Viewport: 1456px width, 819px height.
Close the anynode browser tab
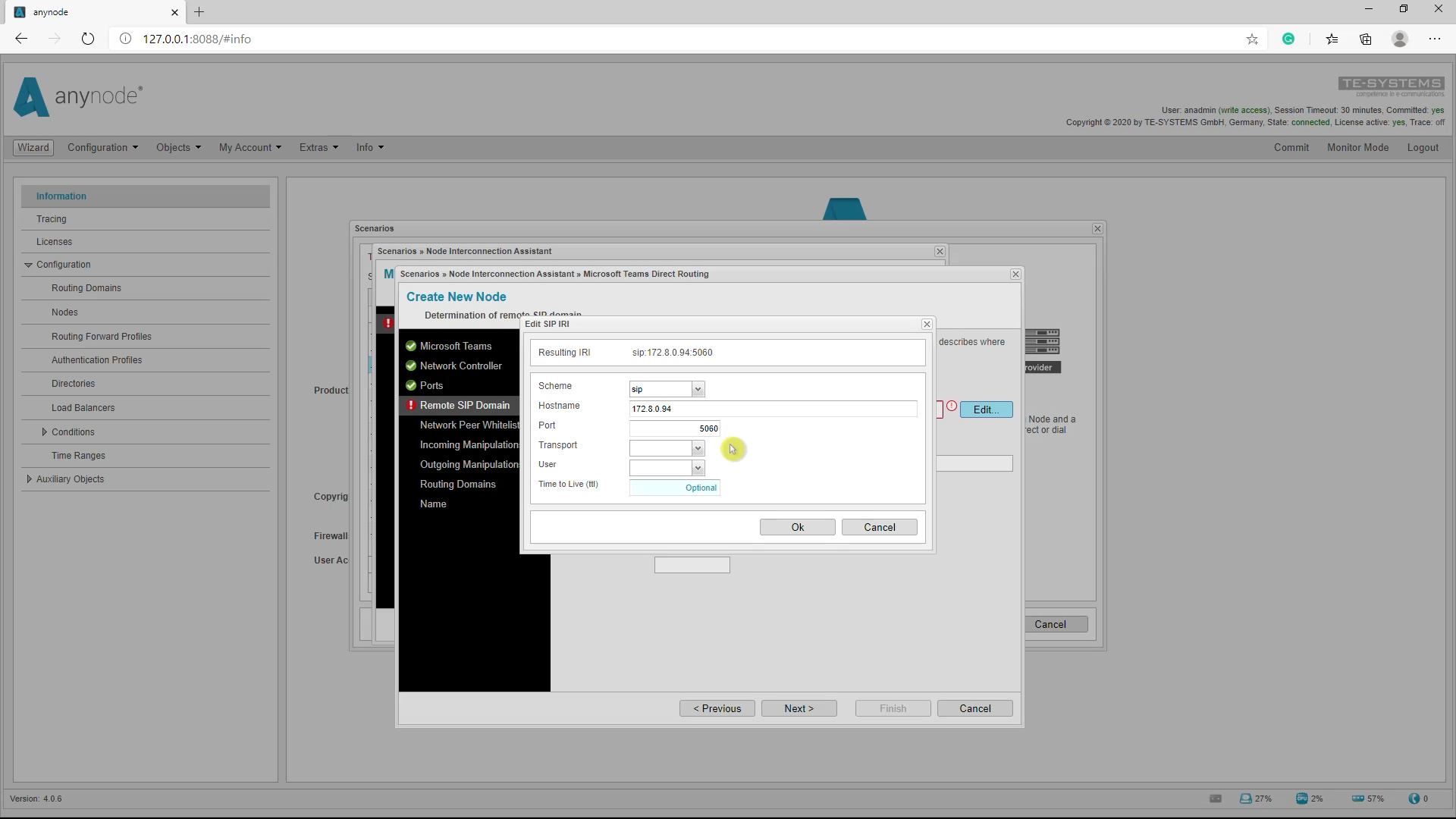tap(175, 12)
